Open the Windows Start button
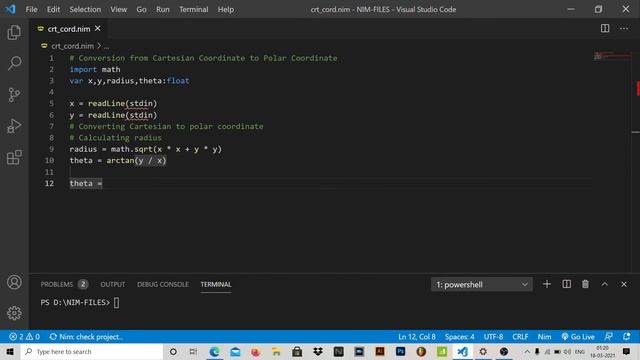Screen dimensions: 640x360 [x=10, y=351]
